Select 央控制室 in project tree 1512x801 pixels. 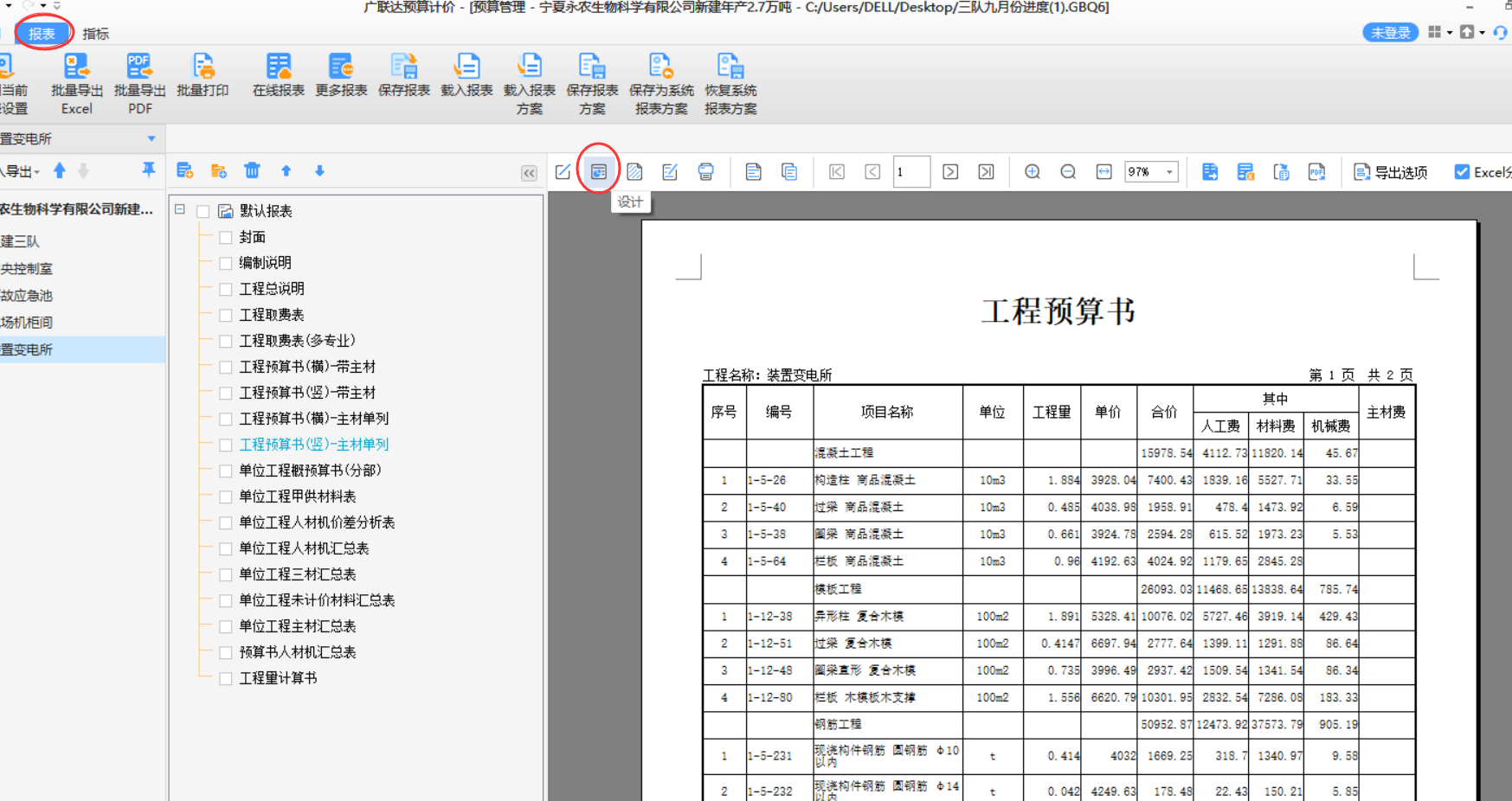pyautogui.click(x=27, y=268)
